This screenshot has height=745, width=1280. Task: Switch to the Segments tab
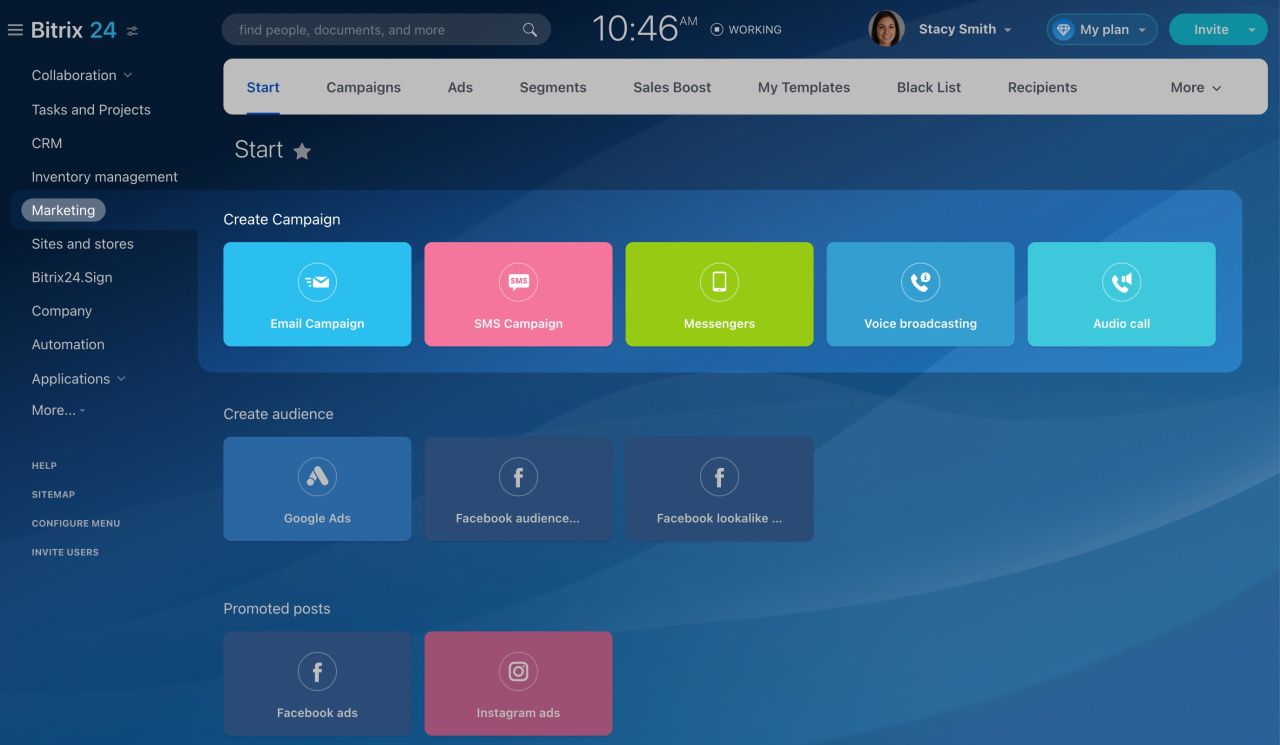coord(553,88)
